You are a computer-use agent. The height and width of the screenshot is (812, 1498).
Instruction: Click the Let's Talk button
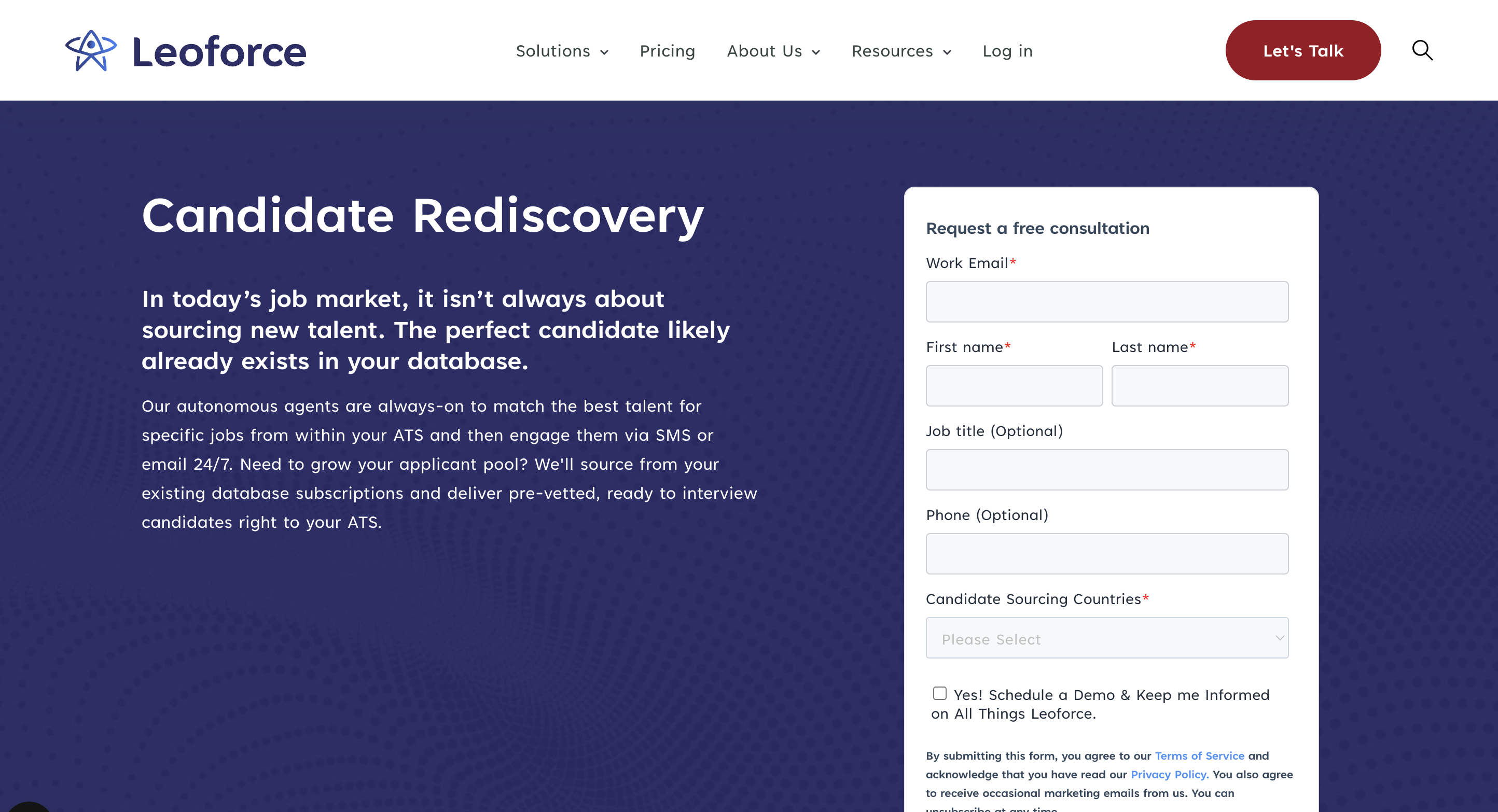[x=1302, y=51]
